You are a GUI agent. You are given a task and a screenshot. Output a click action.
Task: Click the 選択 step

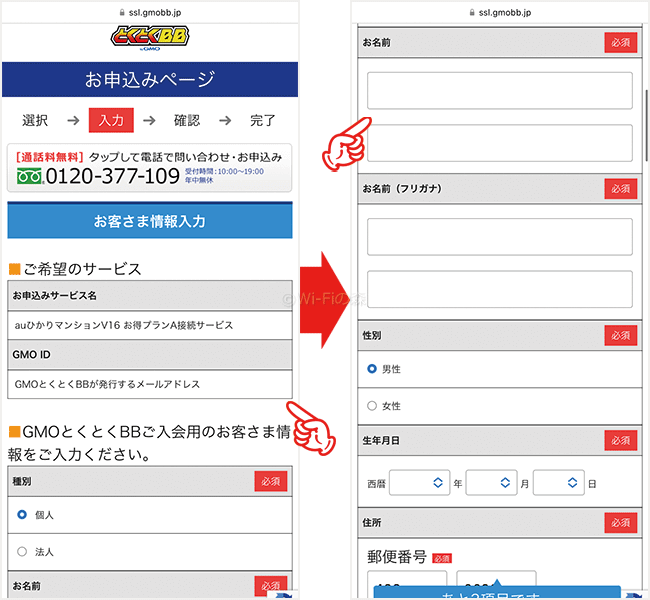pos(35,120)
